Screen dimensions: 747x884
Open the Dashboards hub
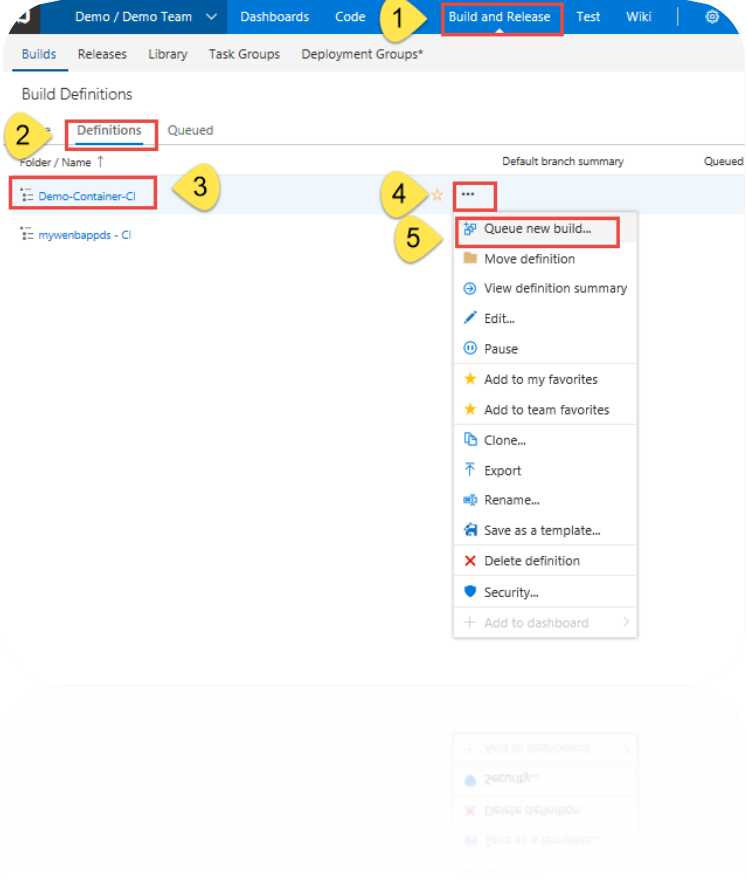click(275, 17)
